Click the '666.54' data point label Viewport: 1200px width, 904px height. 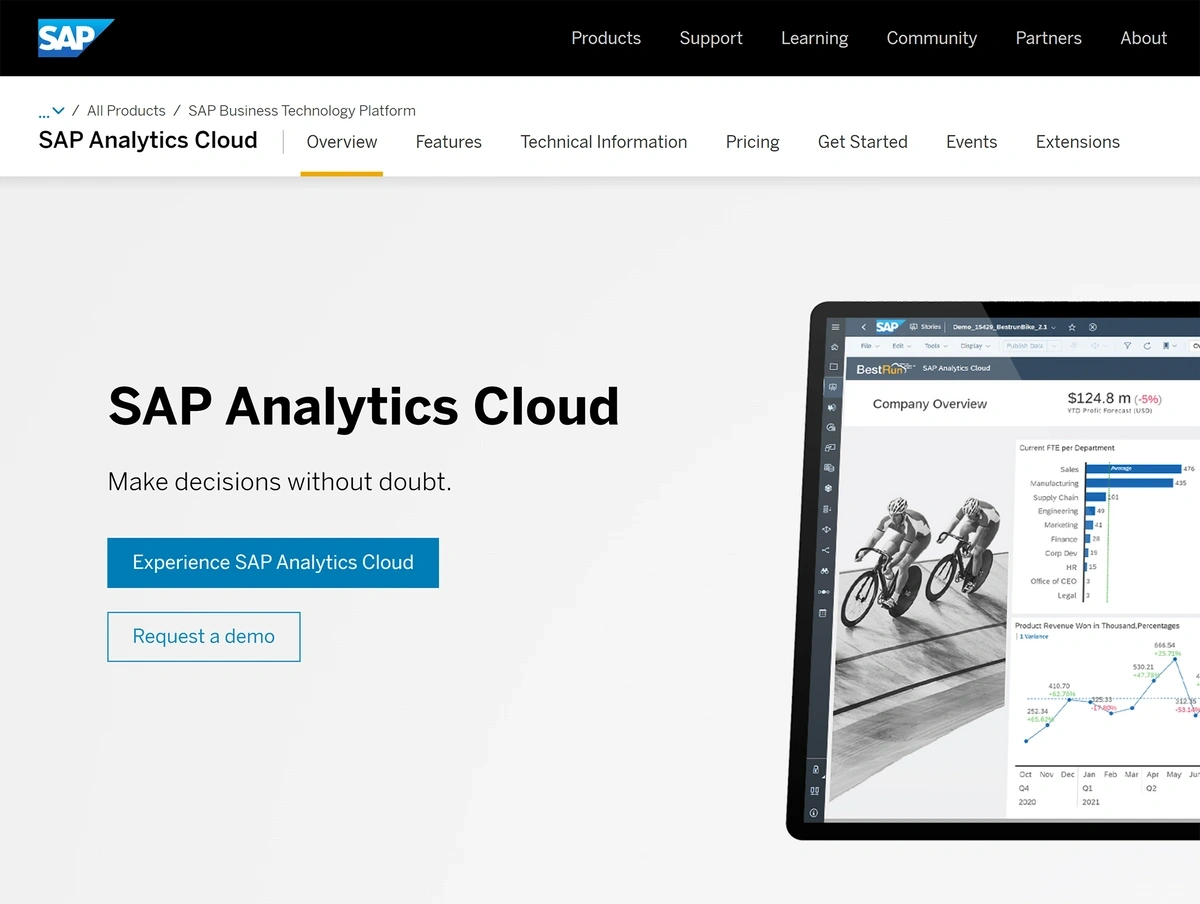[1164, 646]
